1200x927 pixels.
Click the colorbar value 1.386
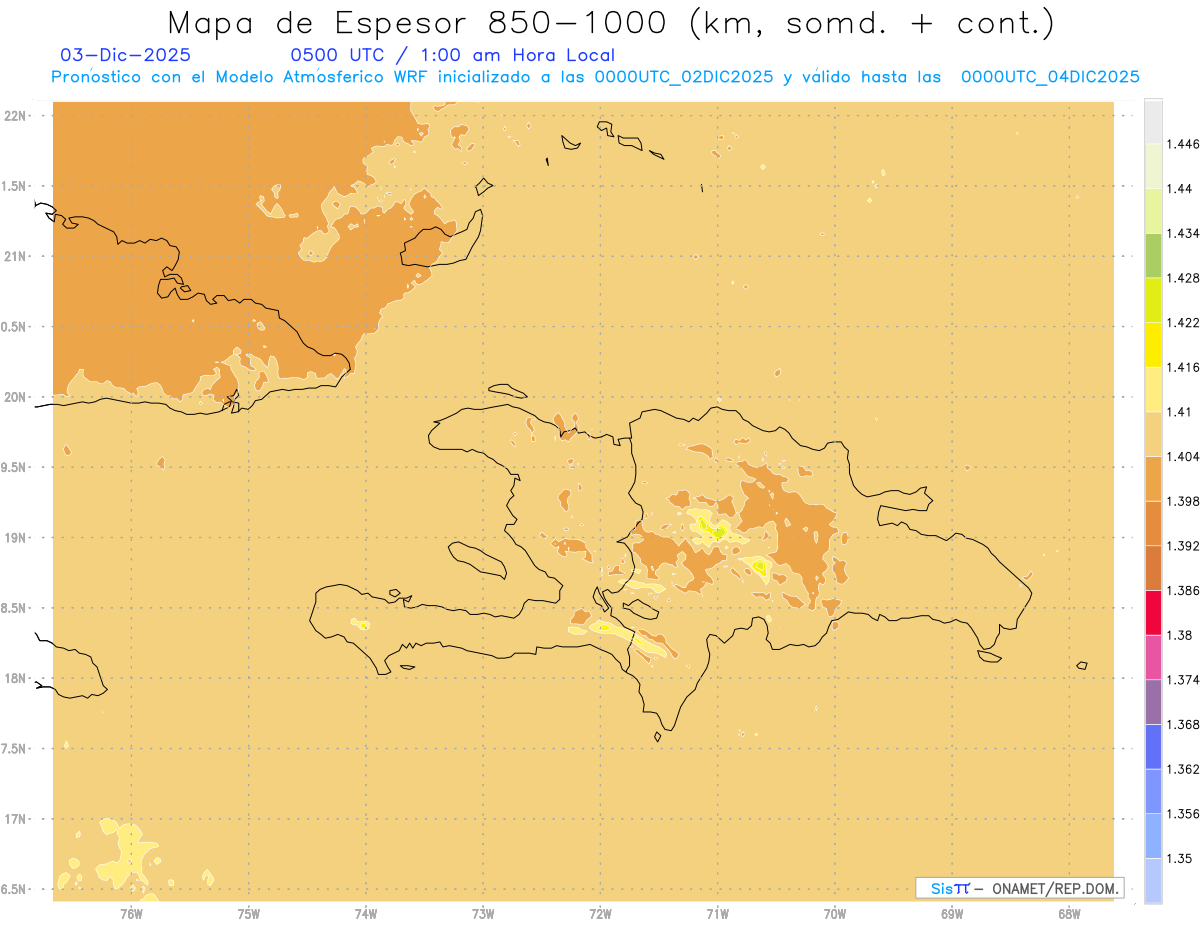coord(1184,590)
